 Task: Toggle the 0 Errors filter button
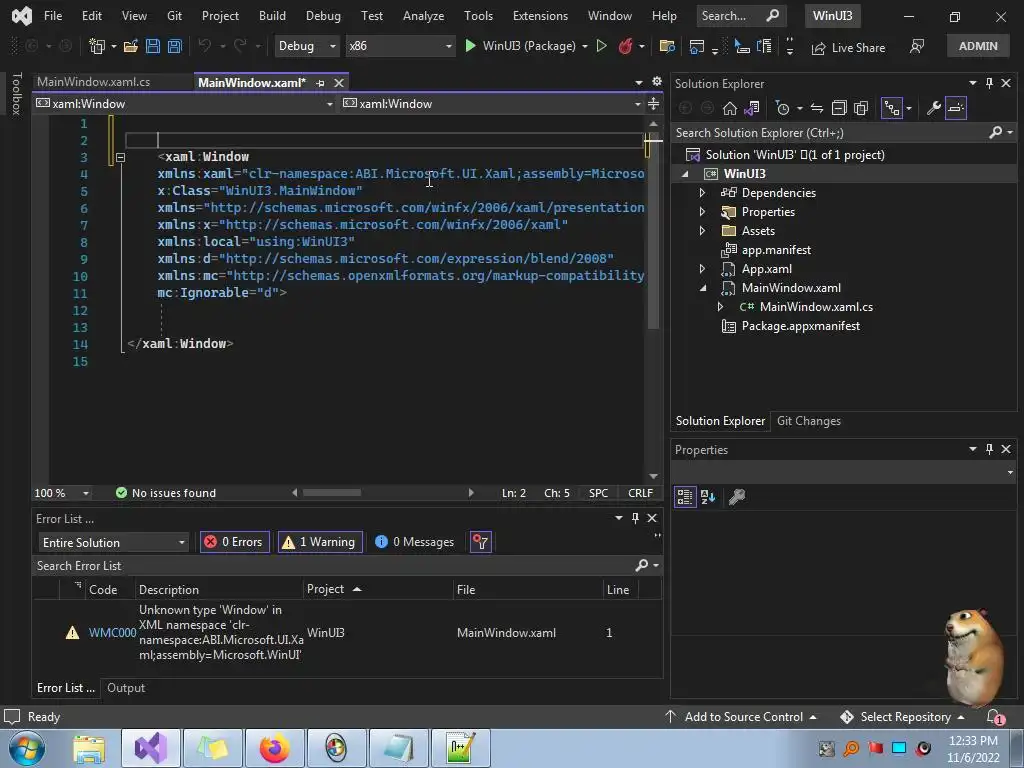234,542
